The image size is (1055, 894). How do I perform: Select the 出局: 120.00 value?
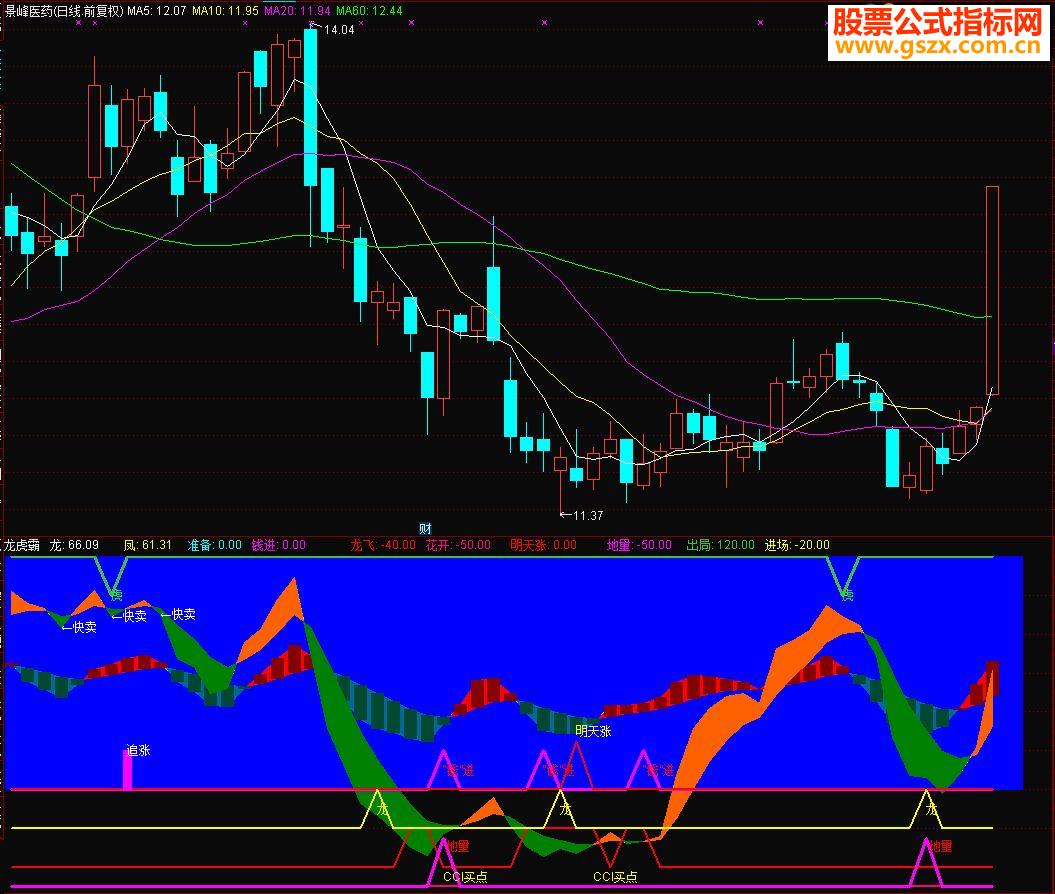coord(721,545)
